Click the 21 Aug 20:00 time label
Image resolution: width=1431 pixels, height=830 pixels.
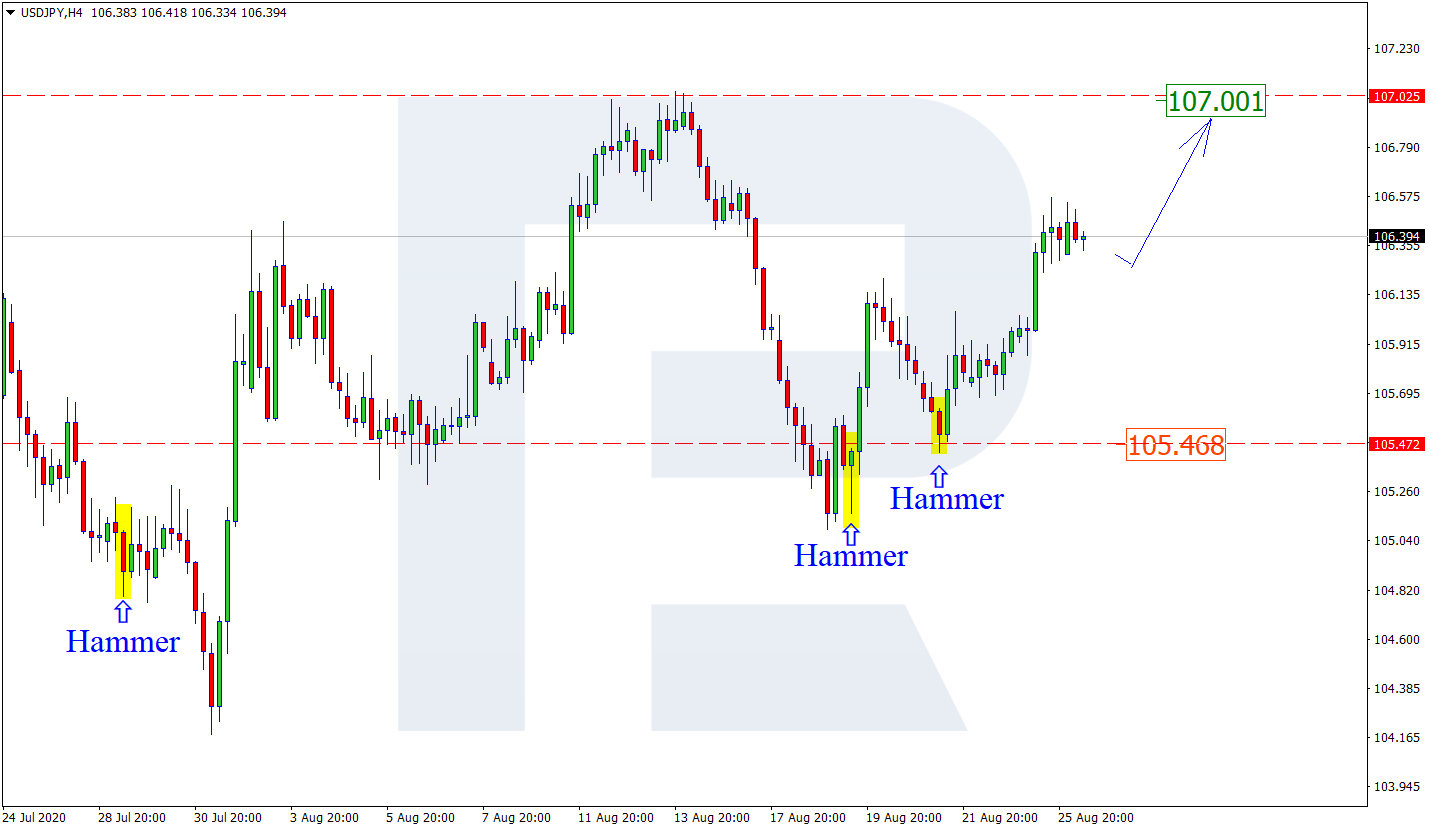[1000, 818]
